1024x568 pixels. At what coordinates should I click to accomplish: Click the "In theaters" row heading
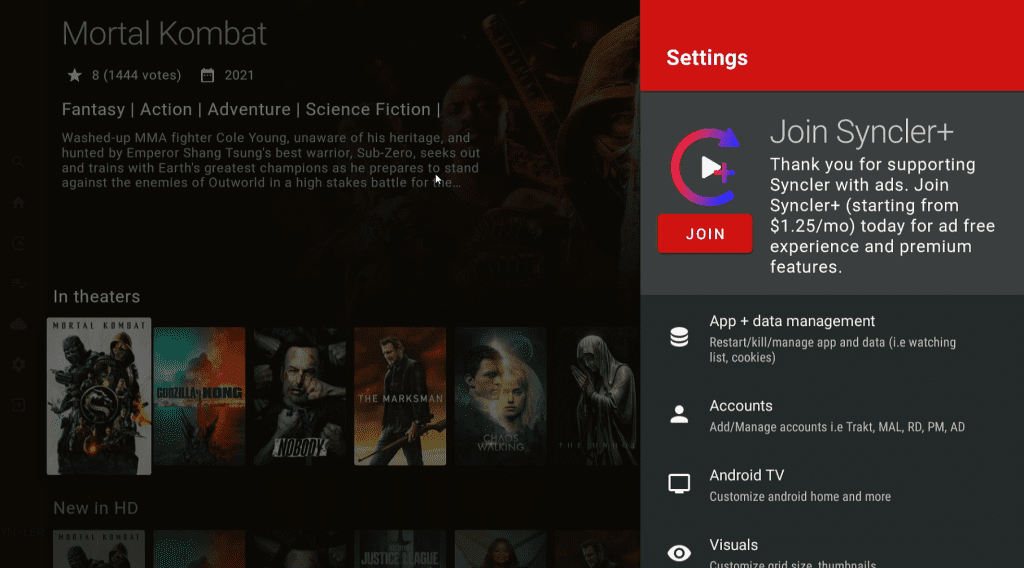[97, 296]
